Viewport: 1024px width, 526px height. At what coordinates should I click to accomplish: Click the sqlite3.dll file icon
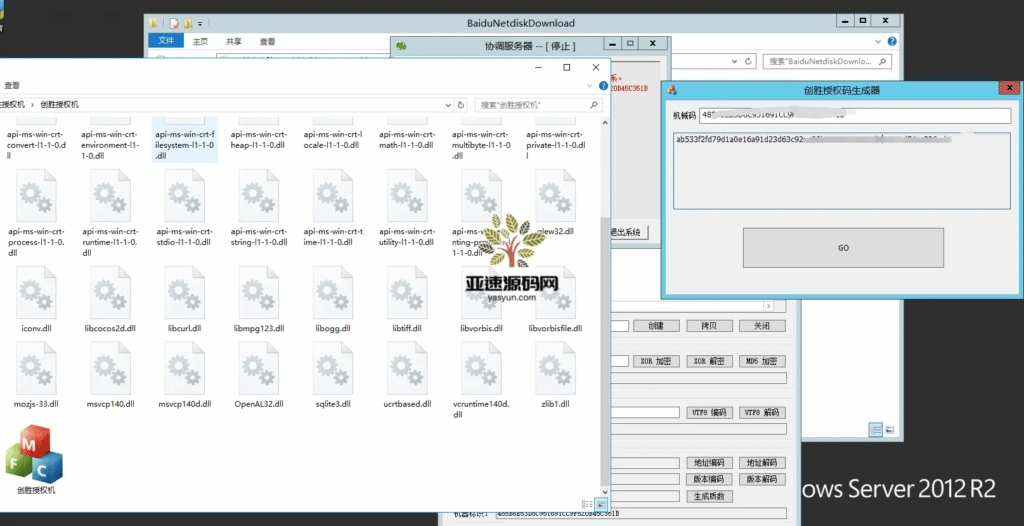pos(333,371)
